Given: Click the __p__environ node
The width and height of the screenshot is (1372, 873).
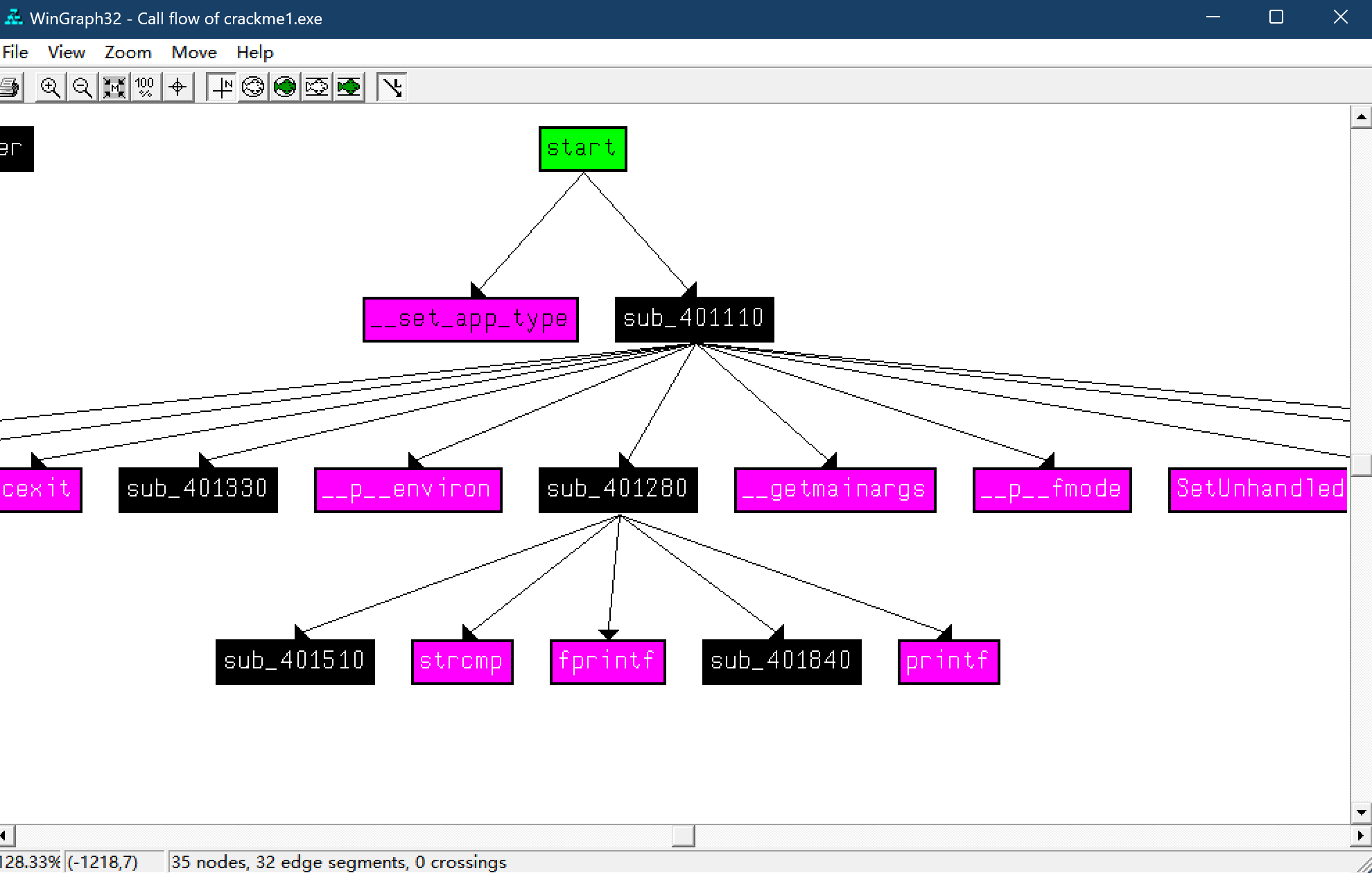Looking at the screenshot, I should pyautogui.click(x=408, y=490).
